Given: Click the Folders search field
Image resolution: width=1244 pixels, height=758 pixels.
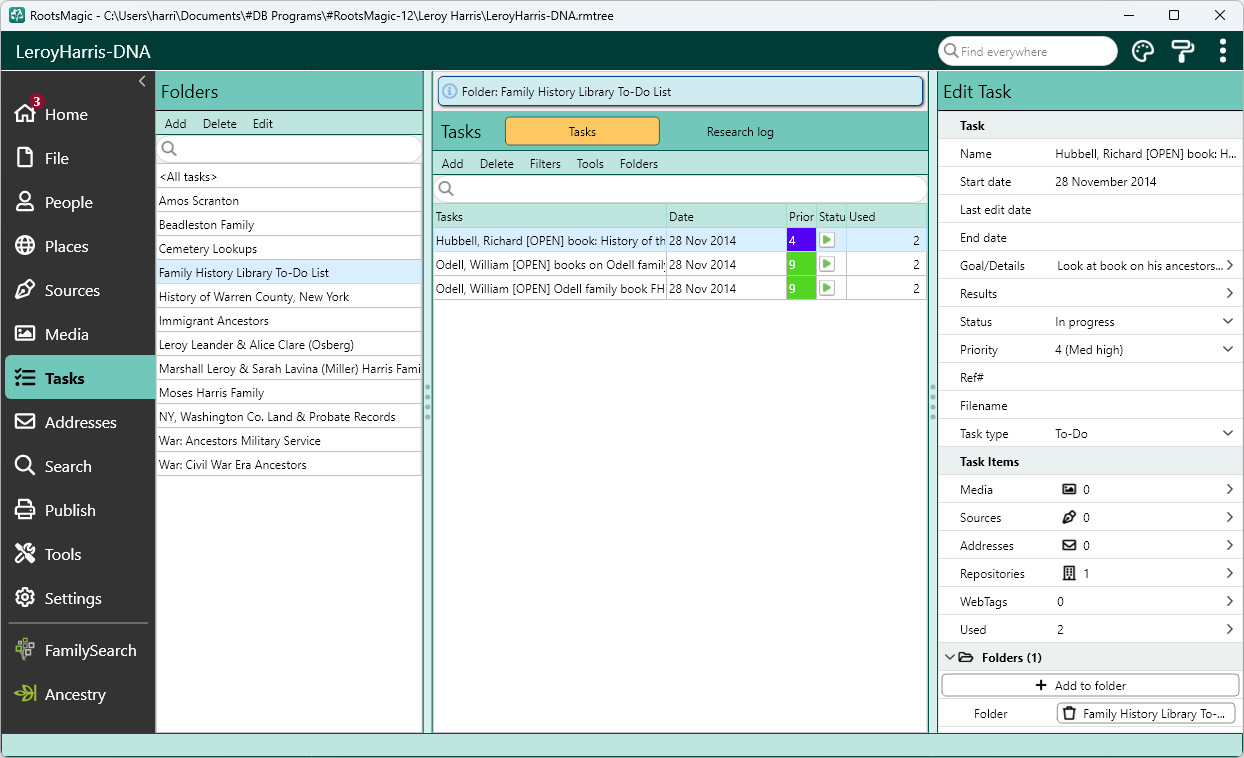Looking at the screenshot, I should click(x=289, y=149).
